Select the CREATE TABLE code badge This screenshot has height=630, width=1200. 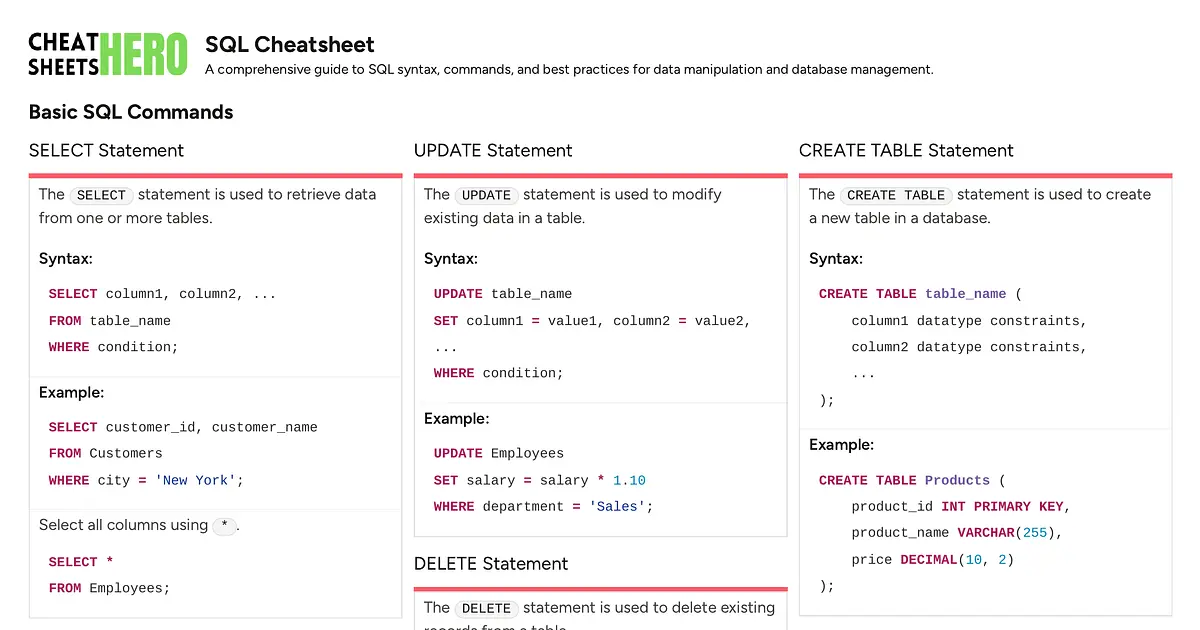896,195
